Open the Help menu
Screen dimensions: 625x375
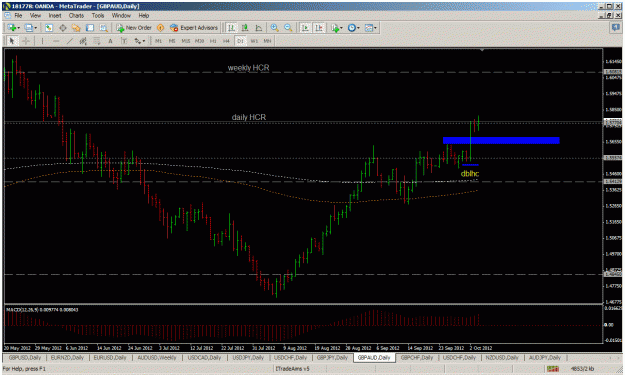coord(143,15)
